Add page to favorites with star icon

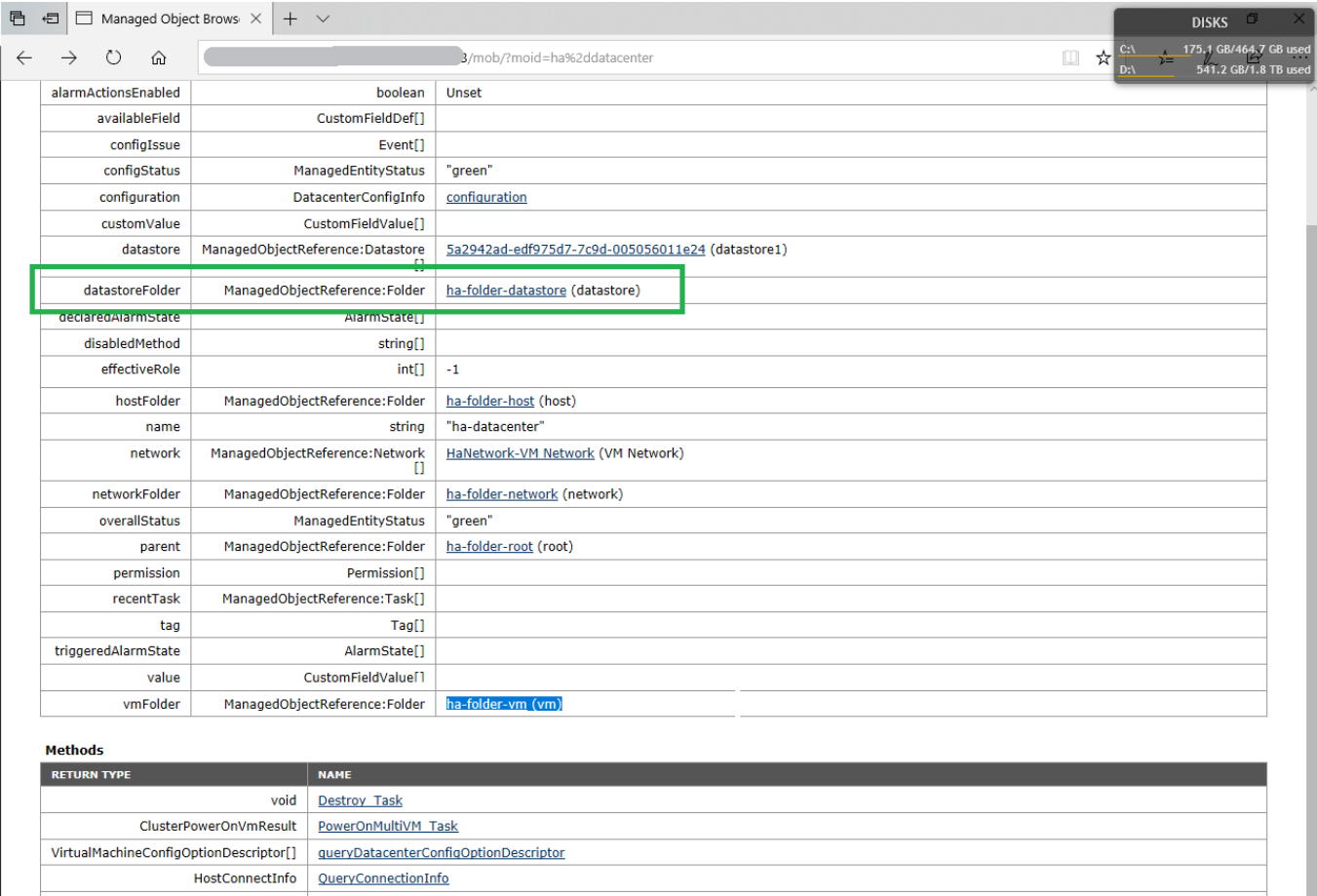1103,58
